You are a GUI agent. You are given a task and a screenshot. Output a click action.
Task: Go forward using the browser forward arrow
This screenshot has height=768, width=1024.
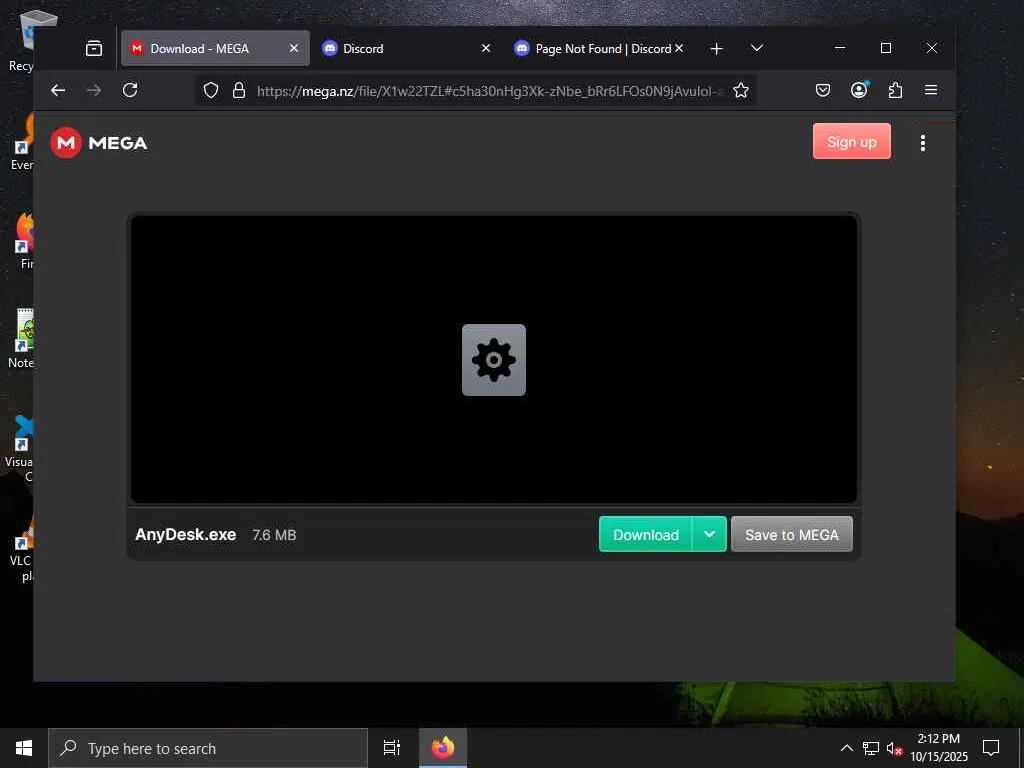[x=94, y=90]
